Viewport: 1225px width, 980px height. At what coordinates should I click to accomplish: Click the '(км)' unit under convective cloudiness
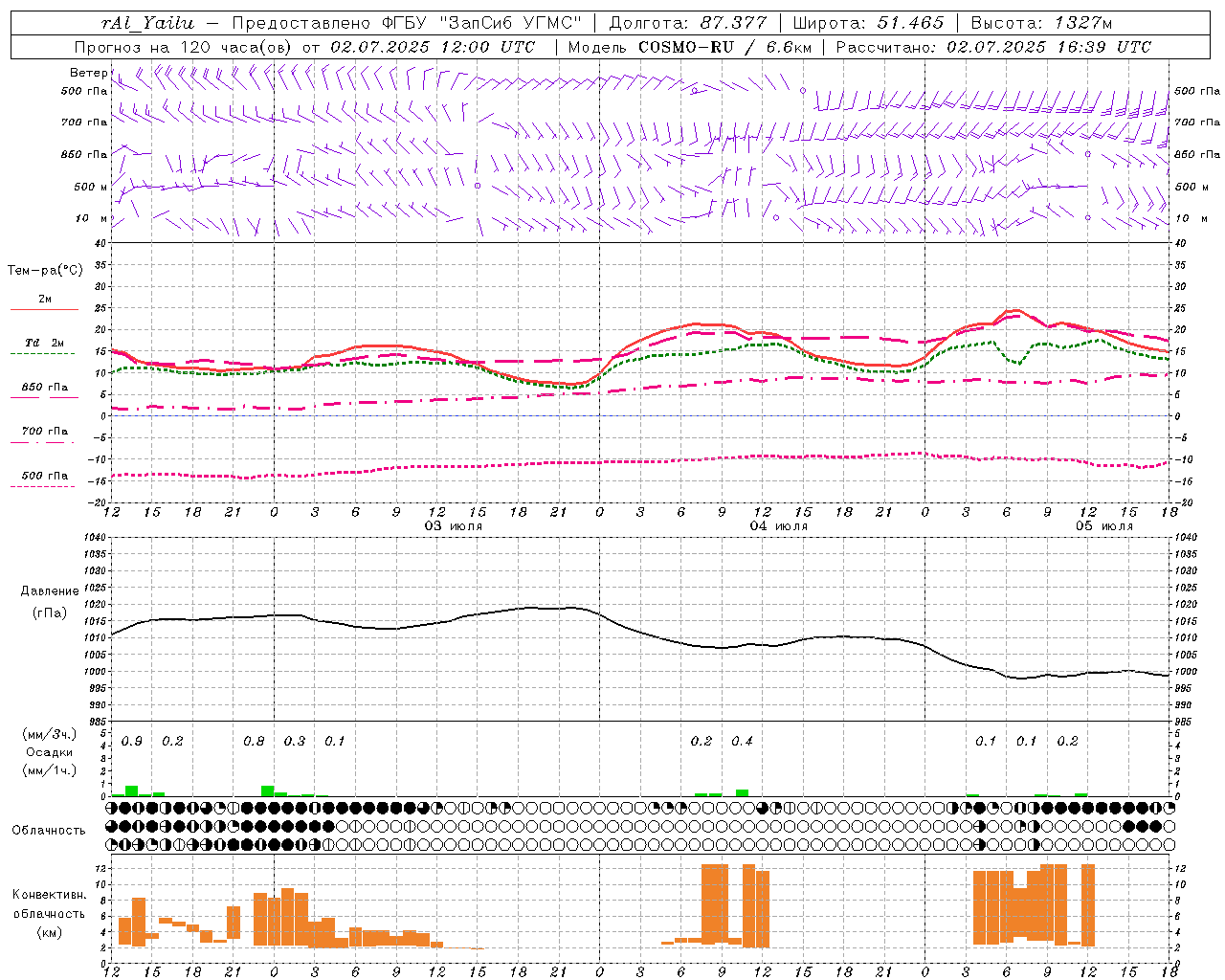coord(49,932)
